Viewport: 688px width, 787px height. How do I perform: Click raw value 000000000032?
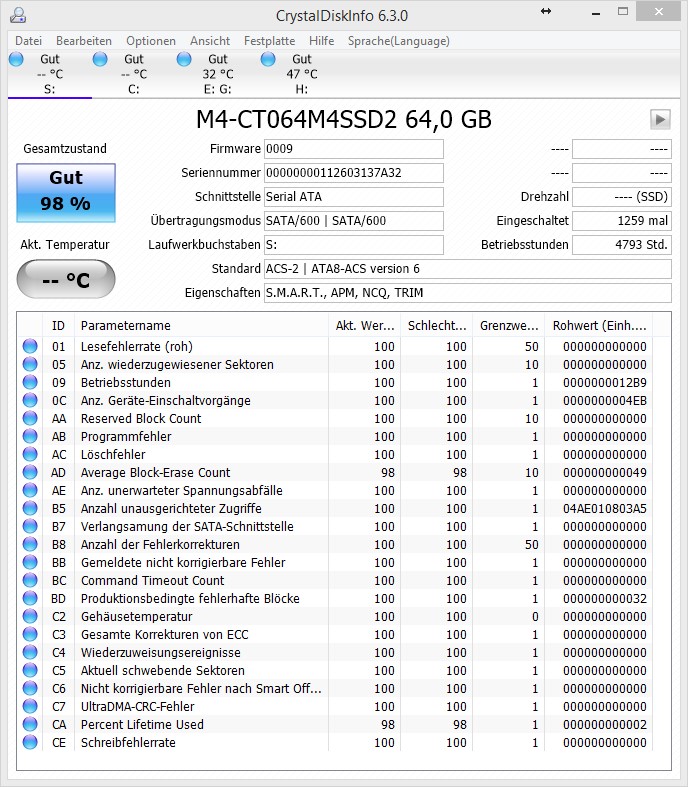[x=605, y=598]
